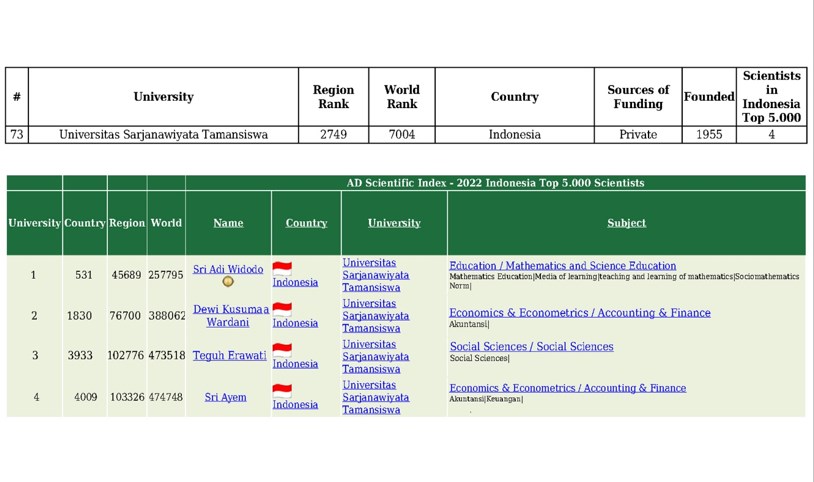Click the Indonesia link in Sri Ayem's row
The width and height of the screenshot is (814, 482).
coord(295,405)
